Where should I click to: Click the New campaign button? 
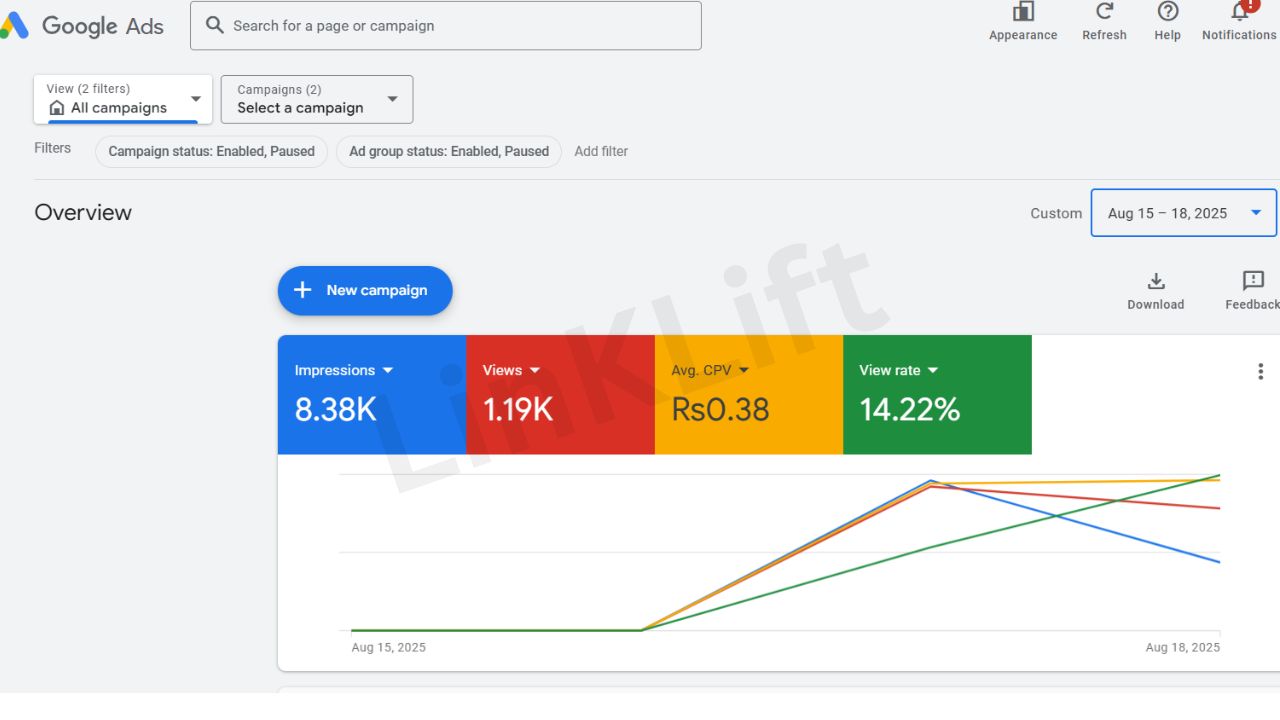[x=365, y=291]
